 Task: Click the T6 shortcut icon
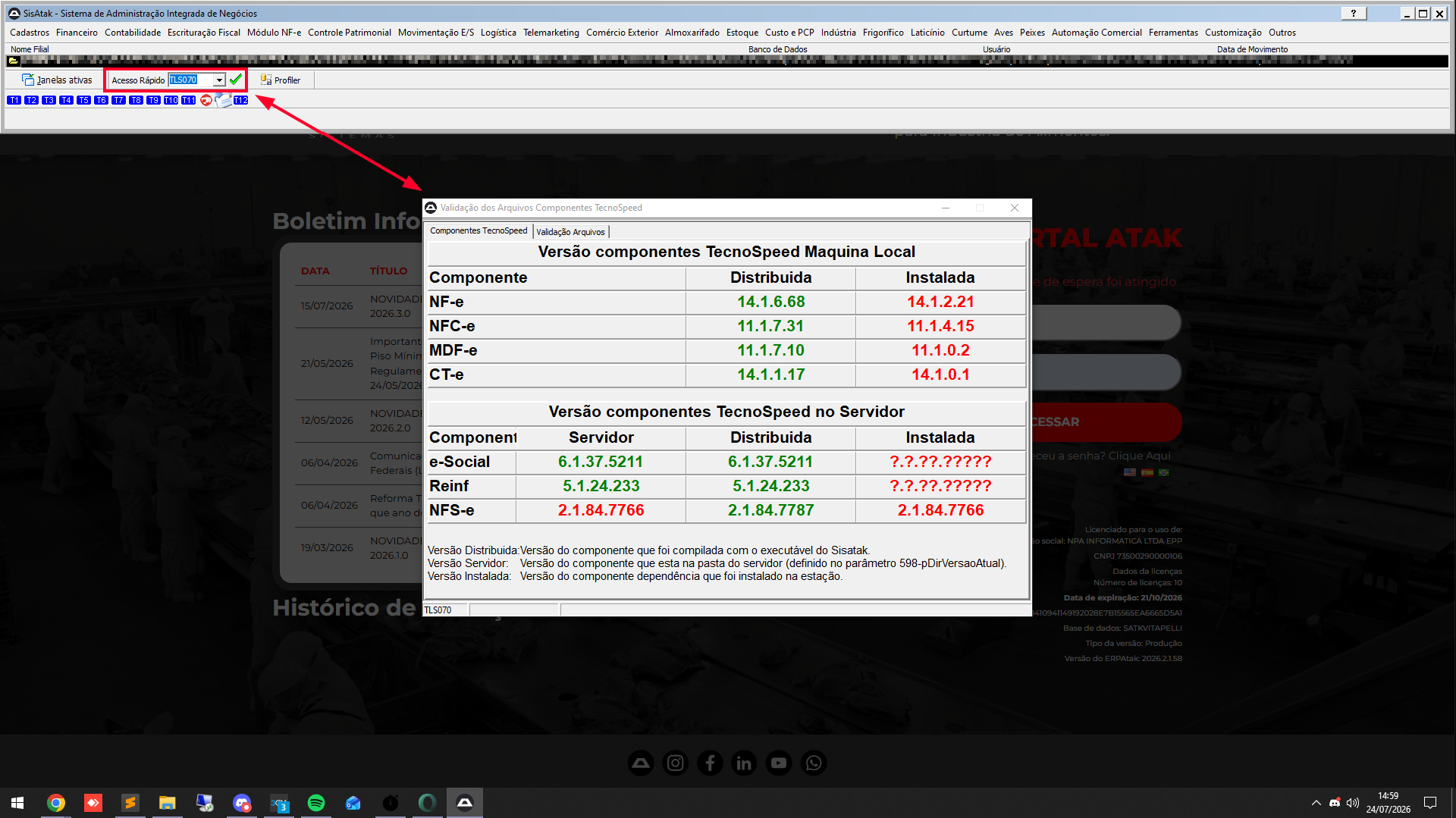point(101,100)
